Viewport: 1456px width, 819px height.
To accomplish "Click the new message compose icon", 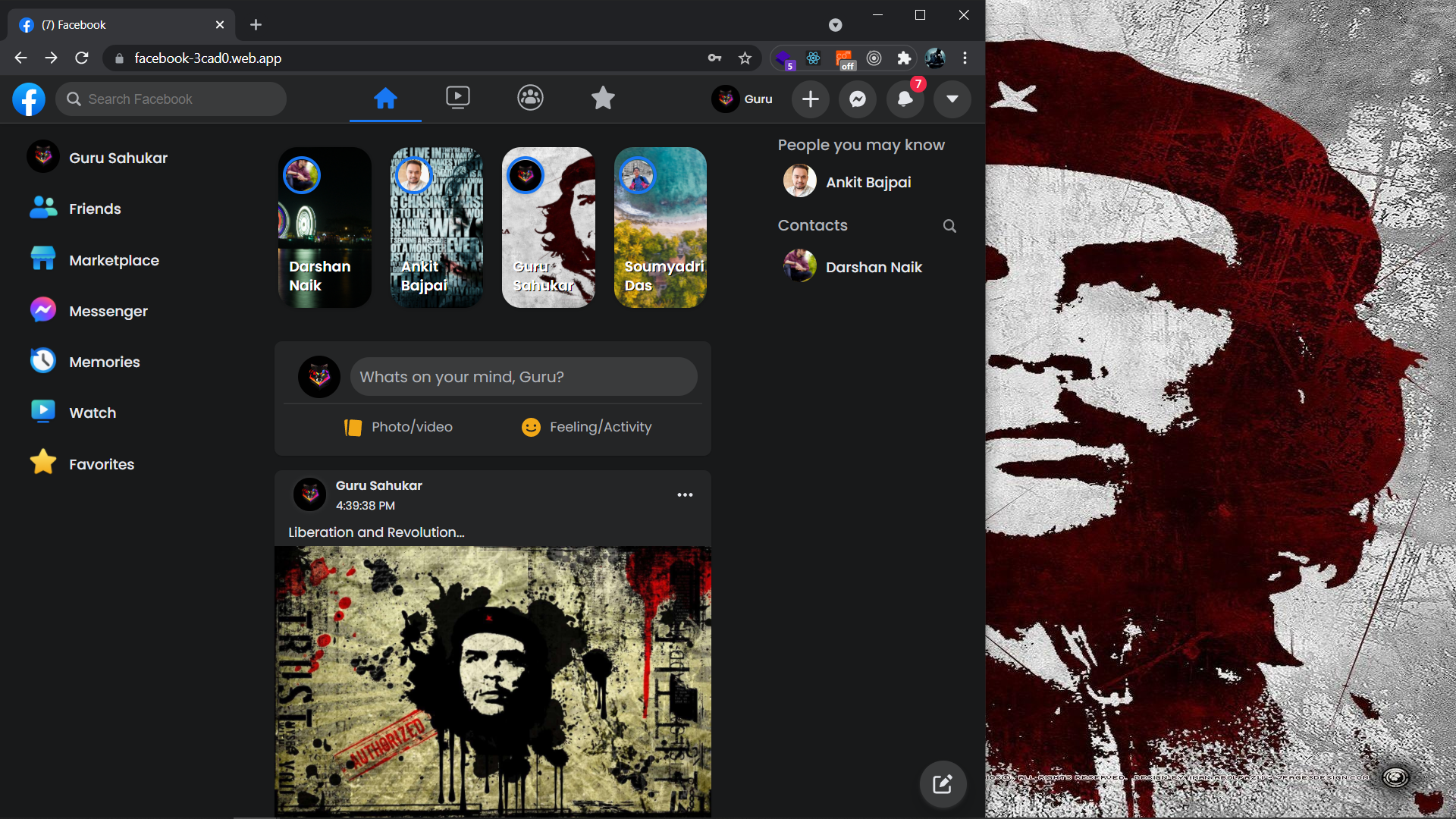I will point(943,784).
